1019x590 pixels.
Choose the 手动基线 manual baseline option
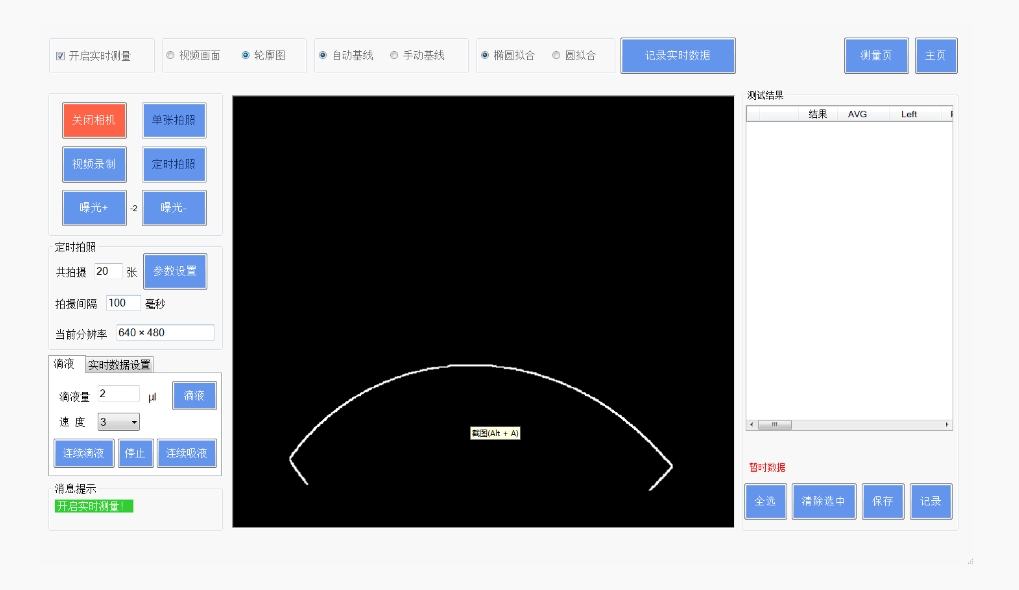click(394, 56)
